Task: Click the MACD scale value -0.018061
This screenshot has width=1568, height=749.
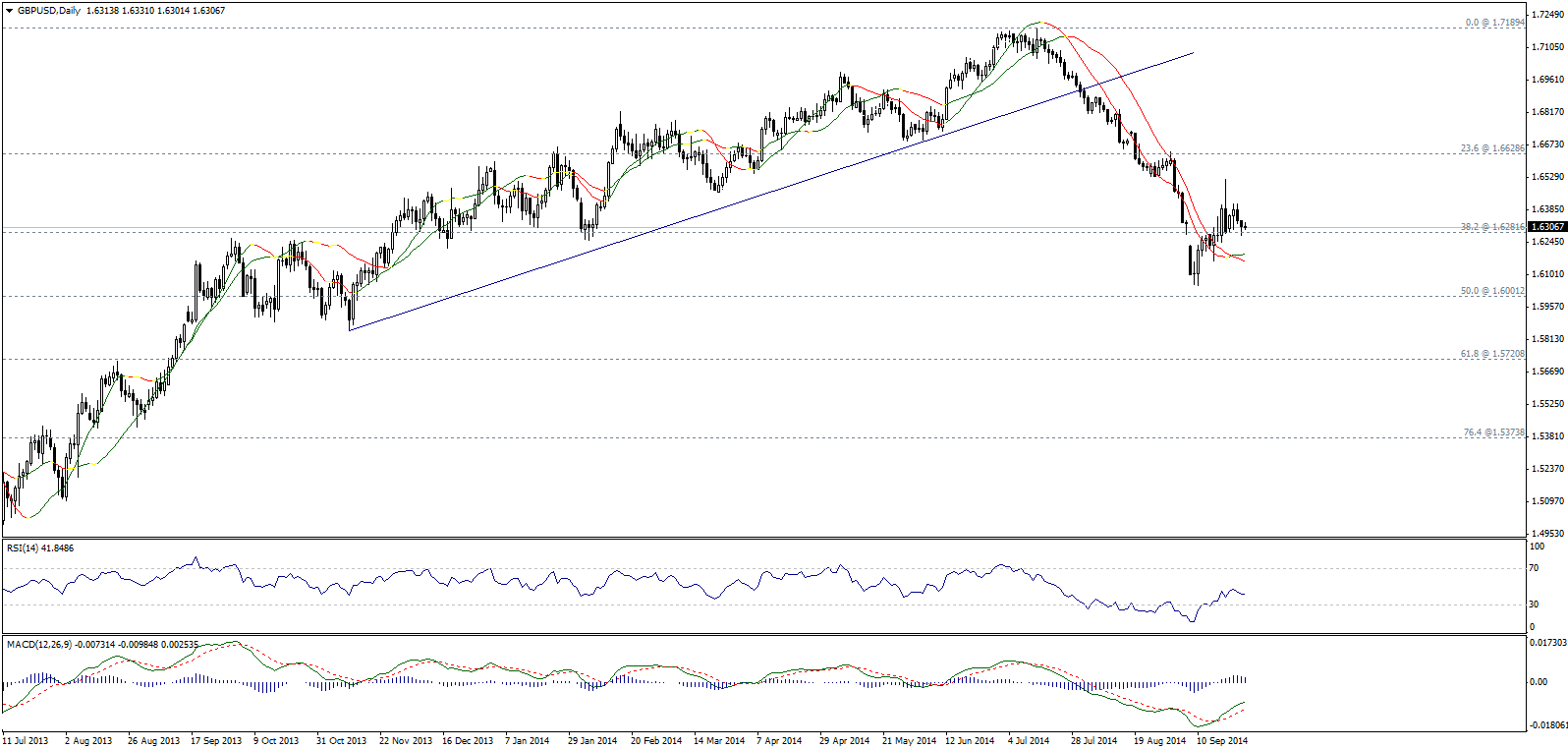Action: [1546, 726]
